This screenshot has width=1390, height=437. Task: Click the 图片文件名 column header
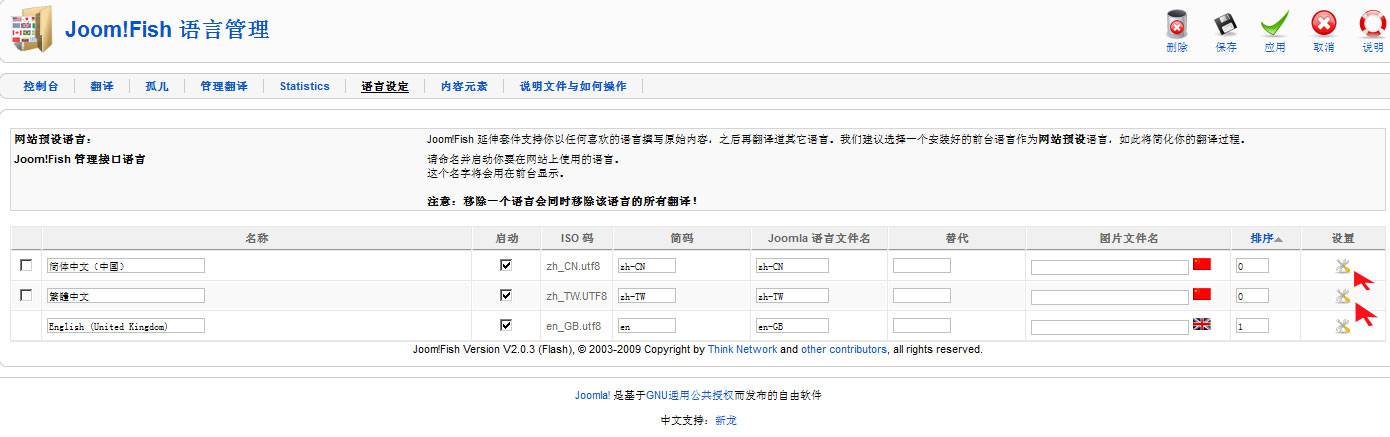(x=1128, y=238)
